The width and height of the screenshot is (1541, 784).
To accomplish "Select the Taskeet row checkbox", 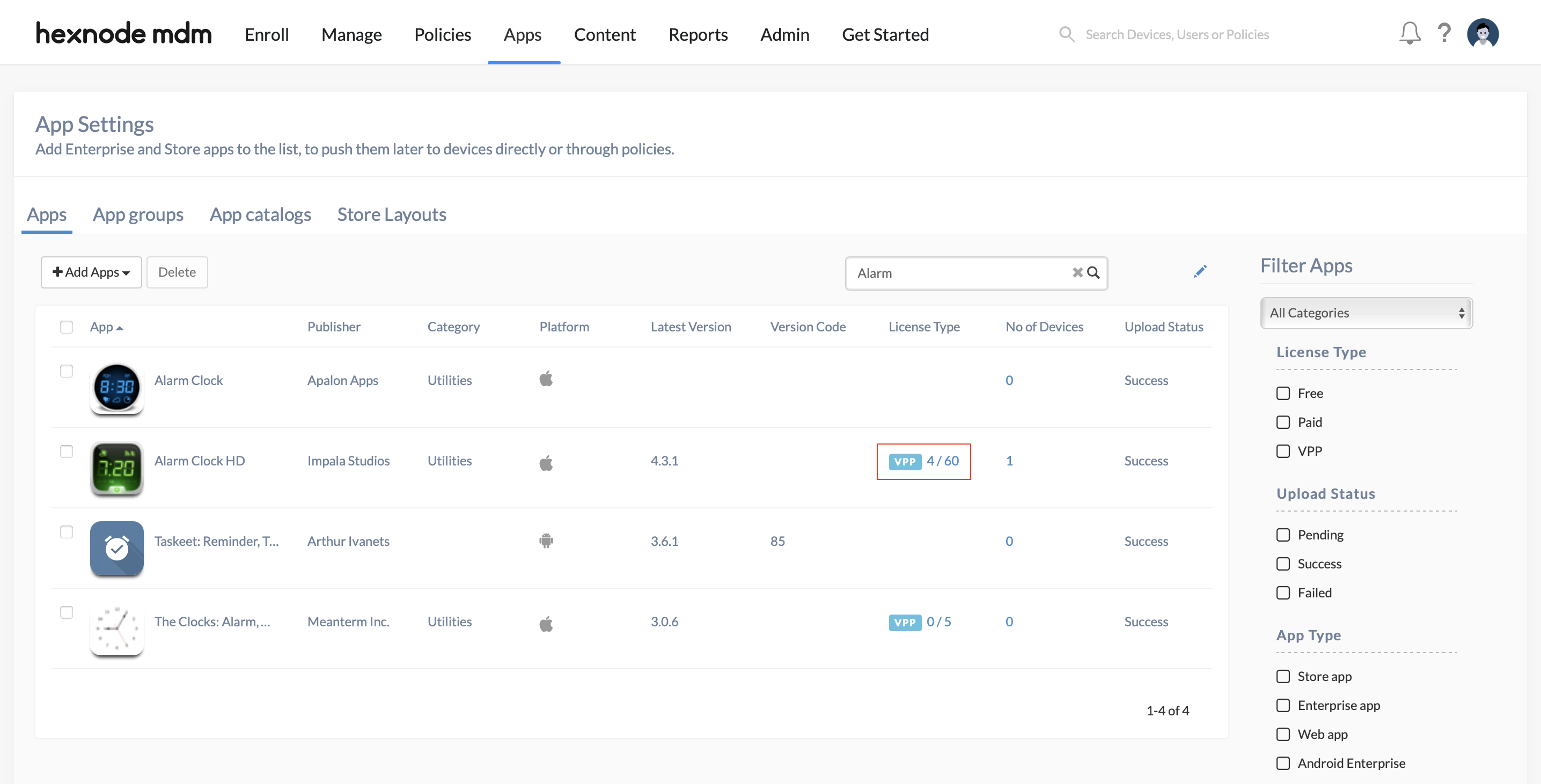I will tap(67, 532).
